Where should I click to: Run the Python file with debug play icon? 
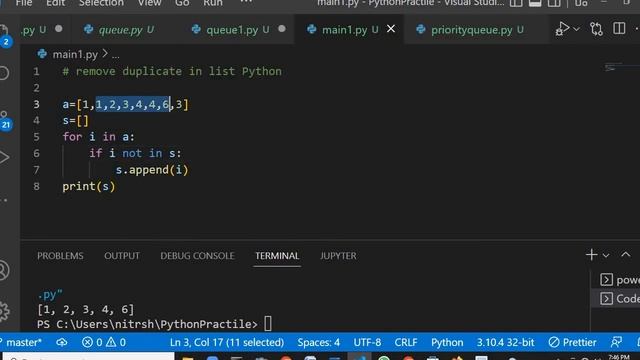pos(562,29)
